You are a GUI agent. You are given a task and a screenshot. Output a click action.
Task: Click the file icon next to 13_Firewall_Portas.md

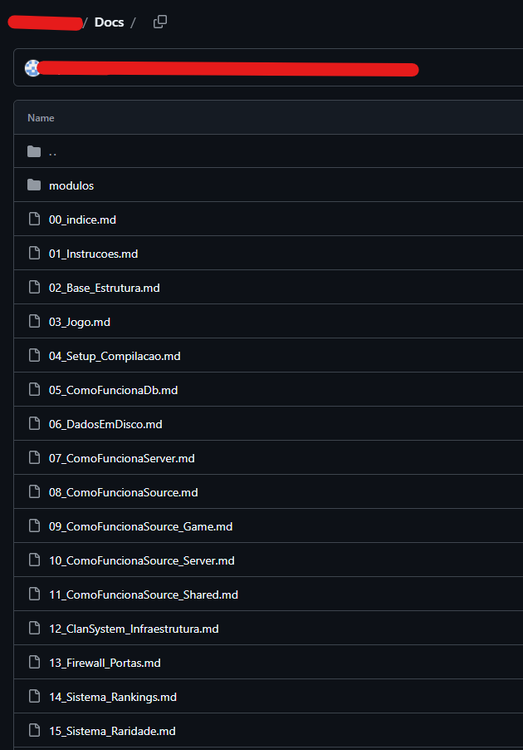tap(34, 662)
